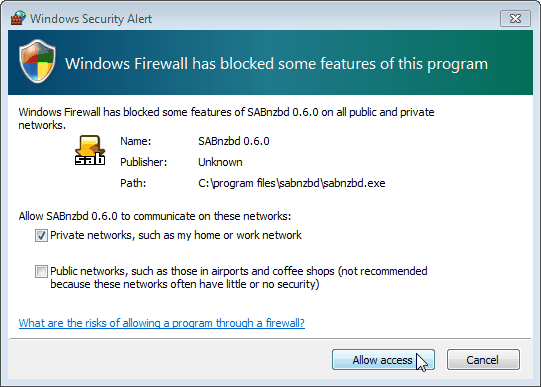Open the firewall risks help link
Screen dimensions: 541x387
coord(161,323)
